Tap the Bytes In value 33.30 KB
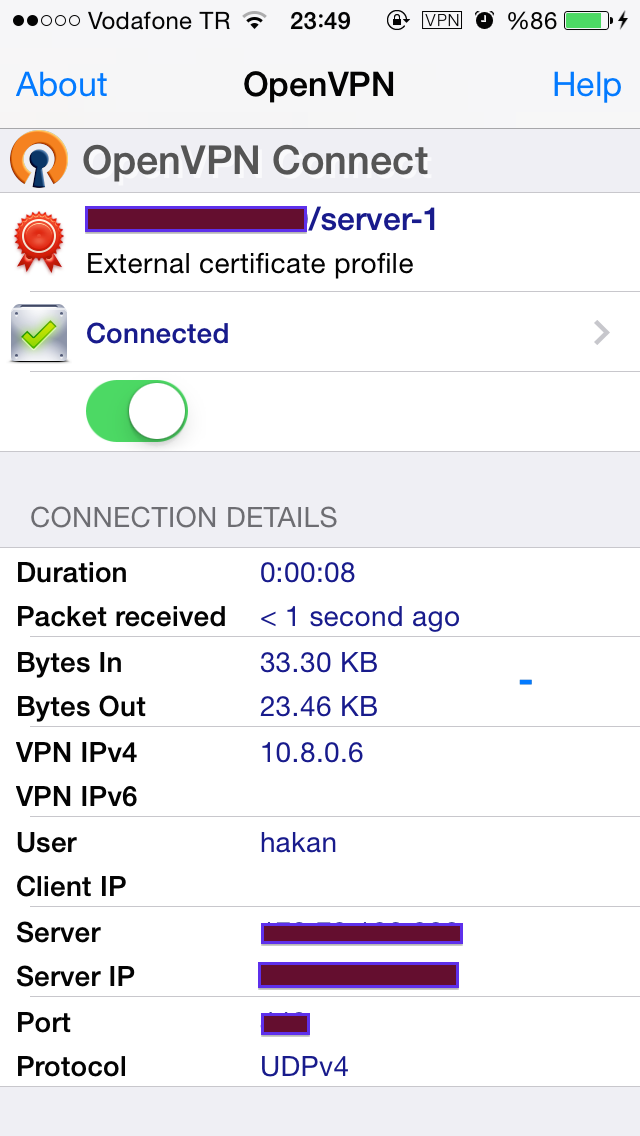 coord(319,663)
